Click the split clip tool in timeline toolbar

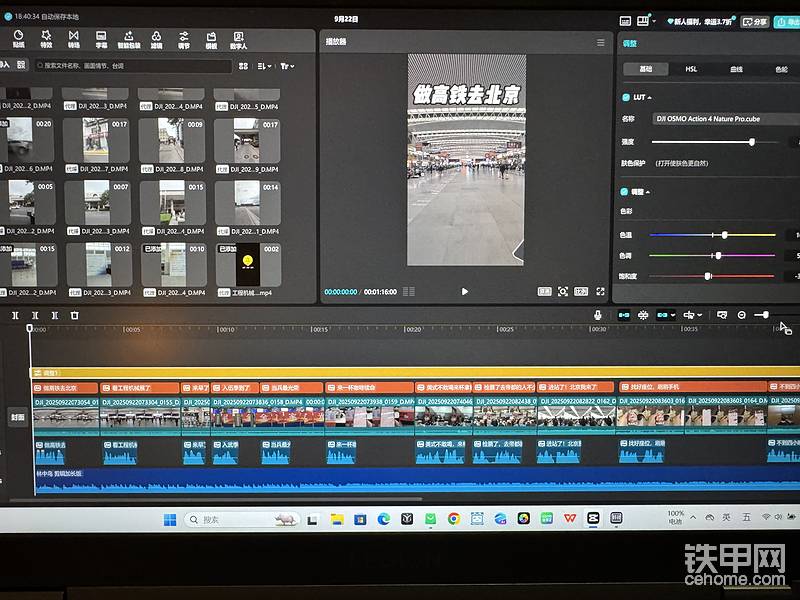tap(15, 316)
